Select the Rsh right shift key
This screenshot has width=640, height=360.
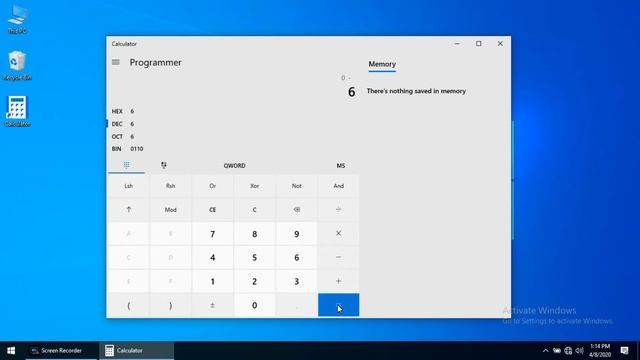tap(171, 186)
